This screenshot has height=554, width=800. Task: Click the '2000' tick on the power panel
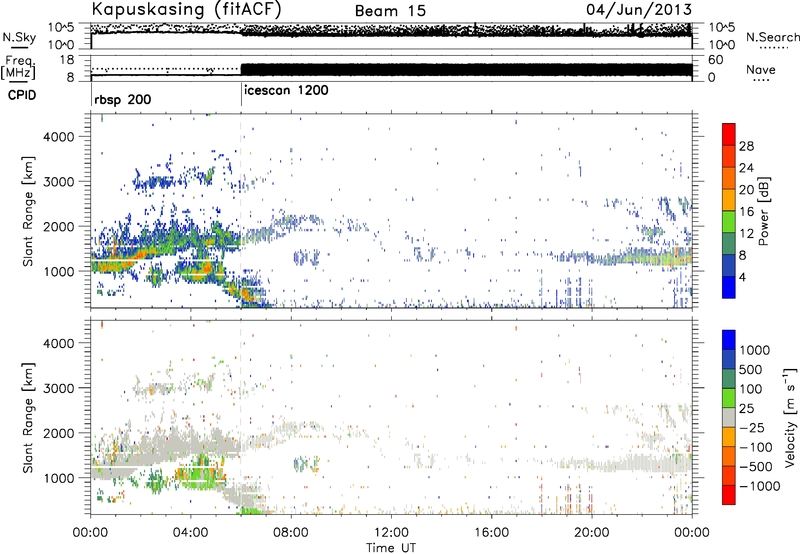point(59,226)
